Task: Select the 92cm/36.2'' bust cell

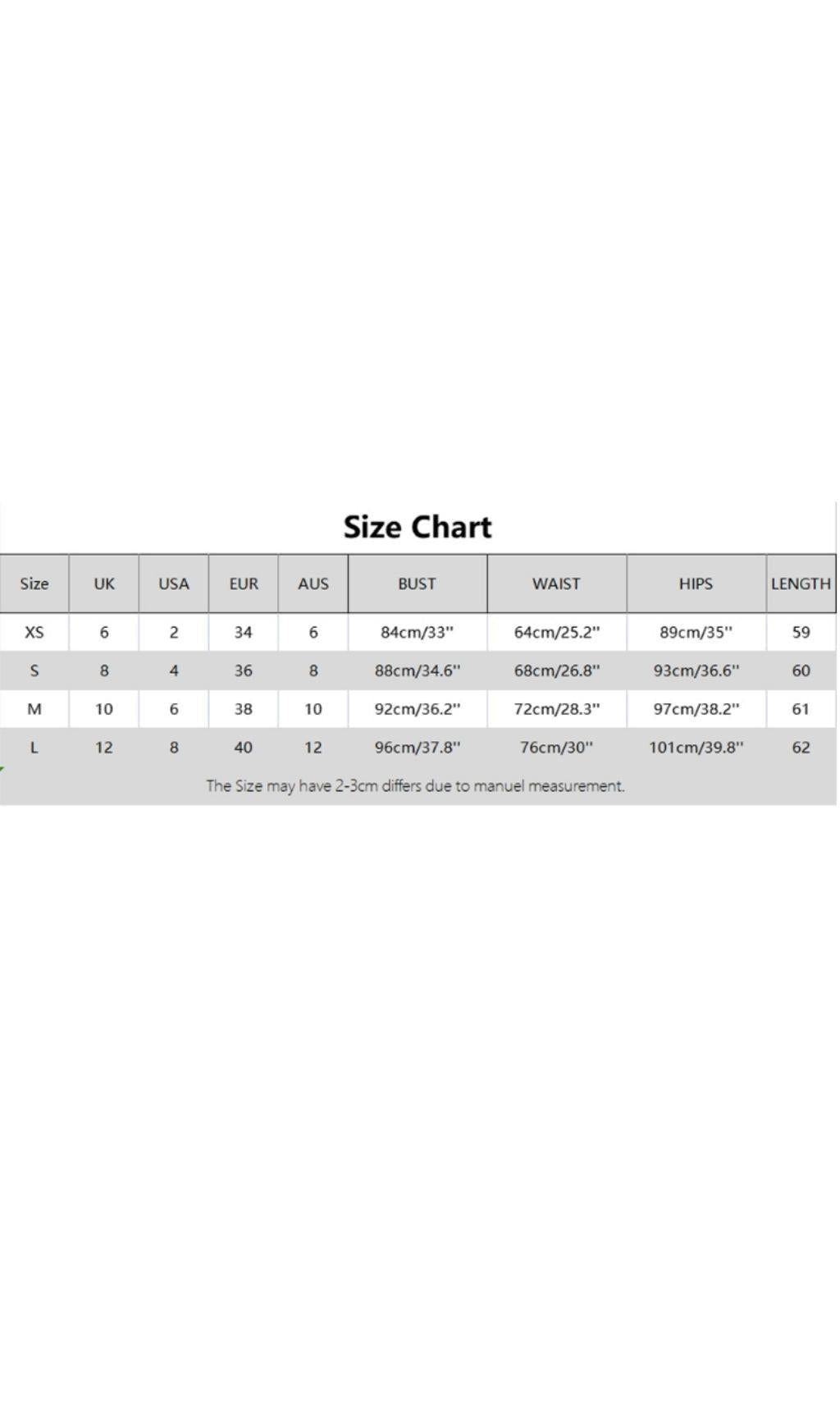Action: click(x=417, y=709)
